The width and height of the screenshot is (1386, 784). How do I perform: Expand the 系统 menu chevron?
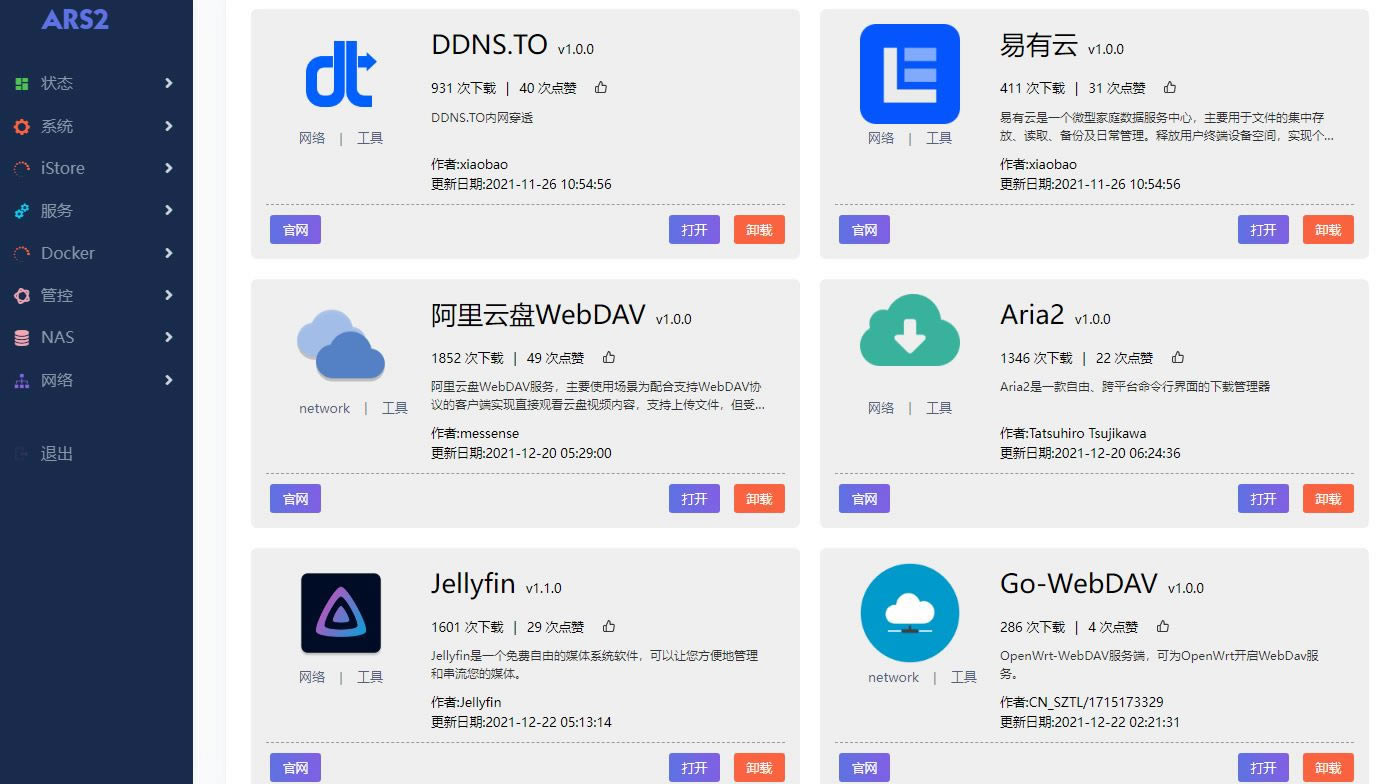[x=169, y=126]
